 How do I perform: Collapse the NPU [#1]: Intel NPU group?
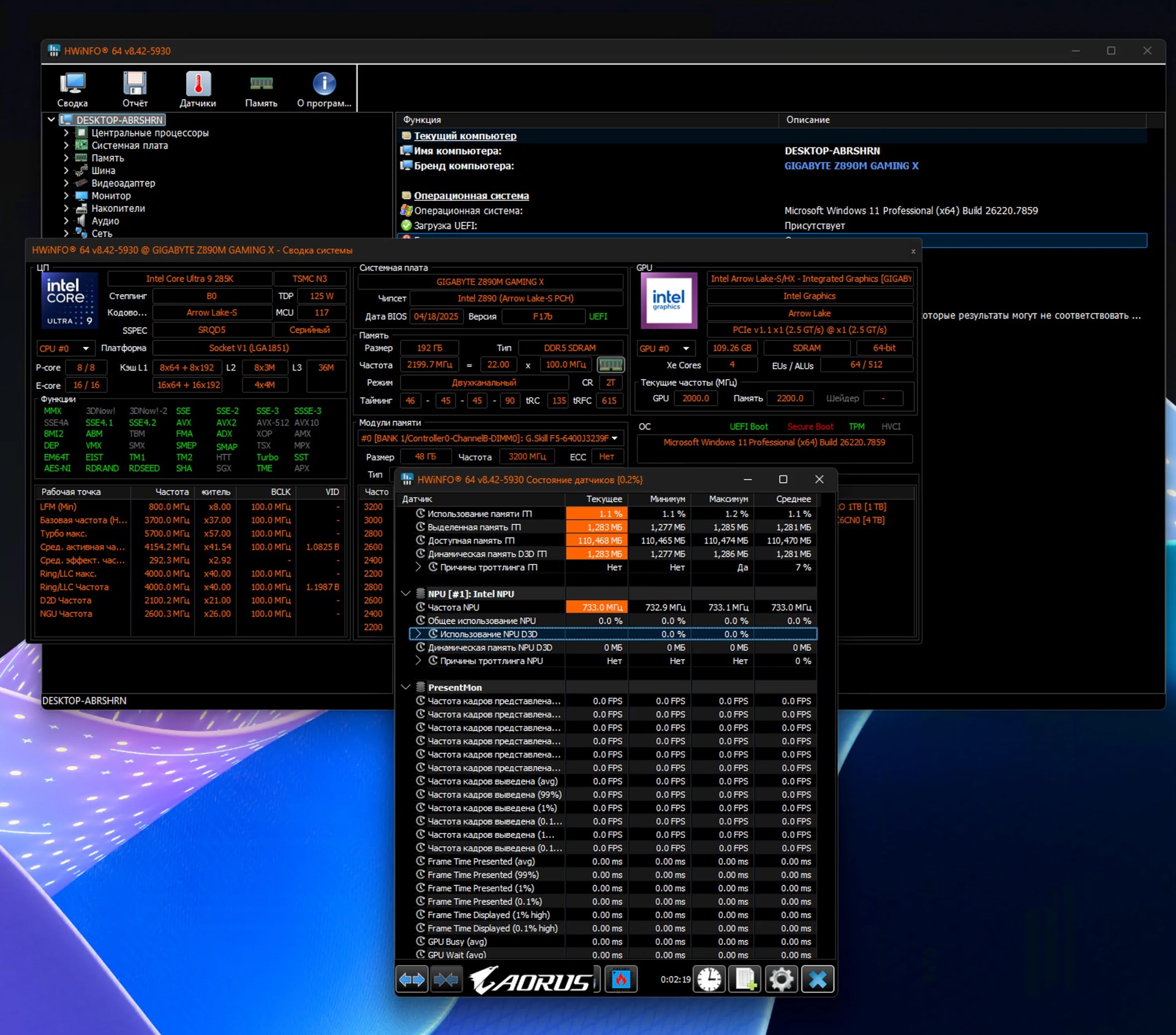tap(405, 593)
